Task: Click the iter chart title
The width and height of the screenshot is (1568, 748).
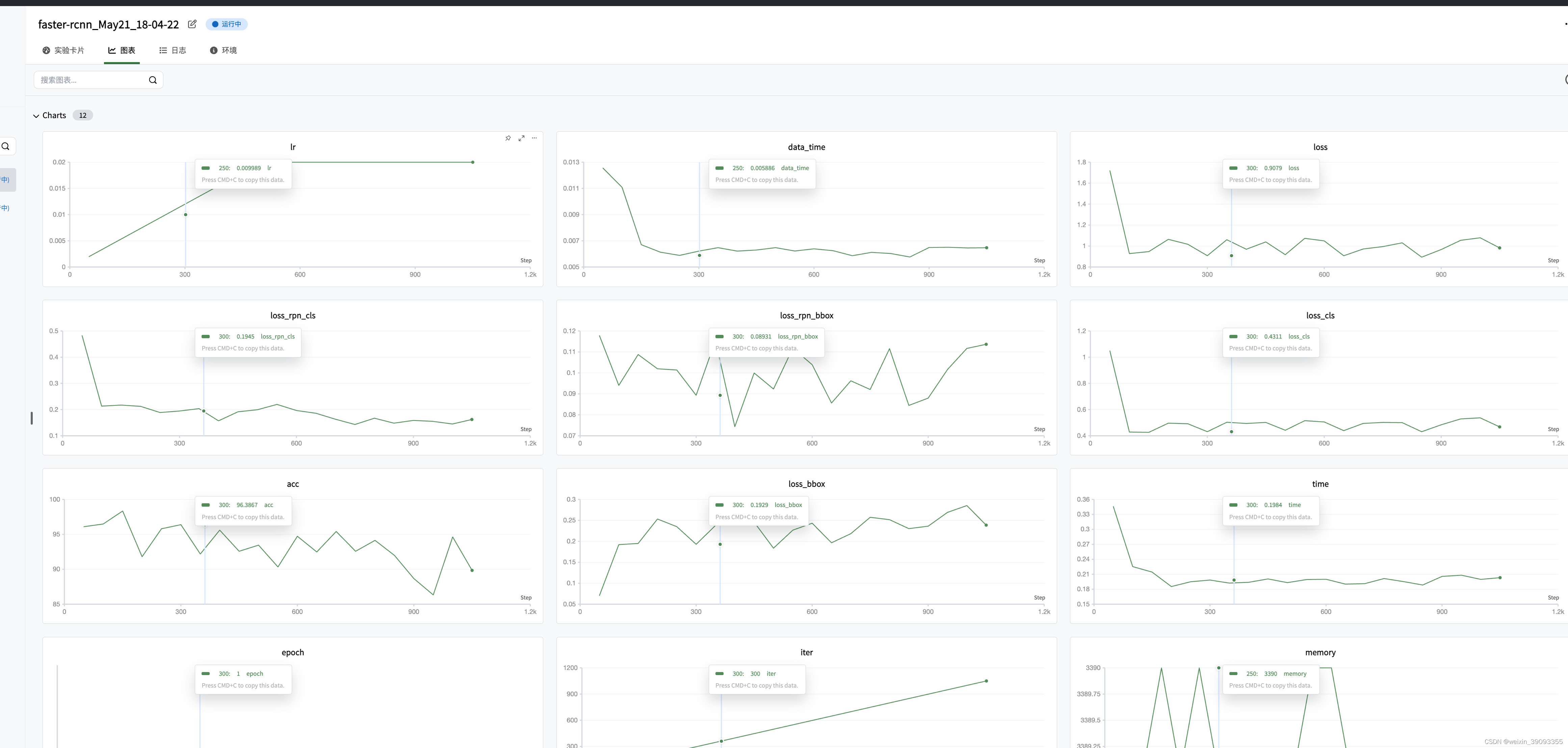Action: (807, 652)
